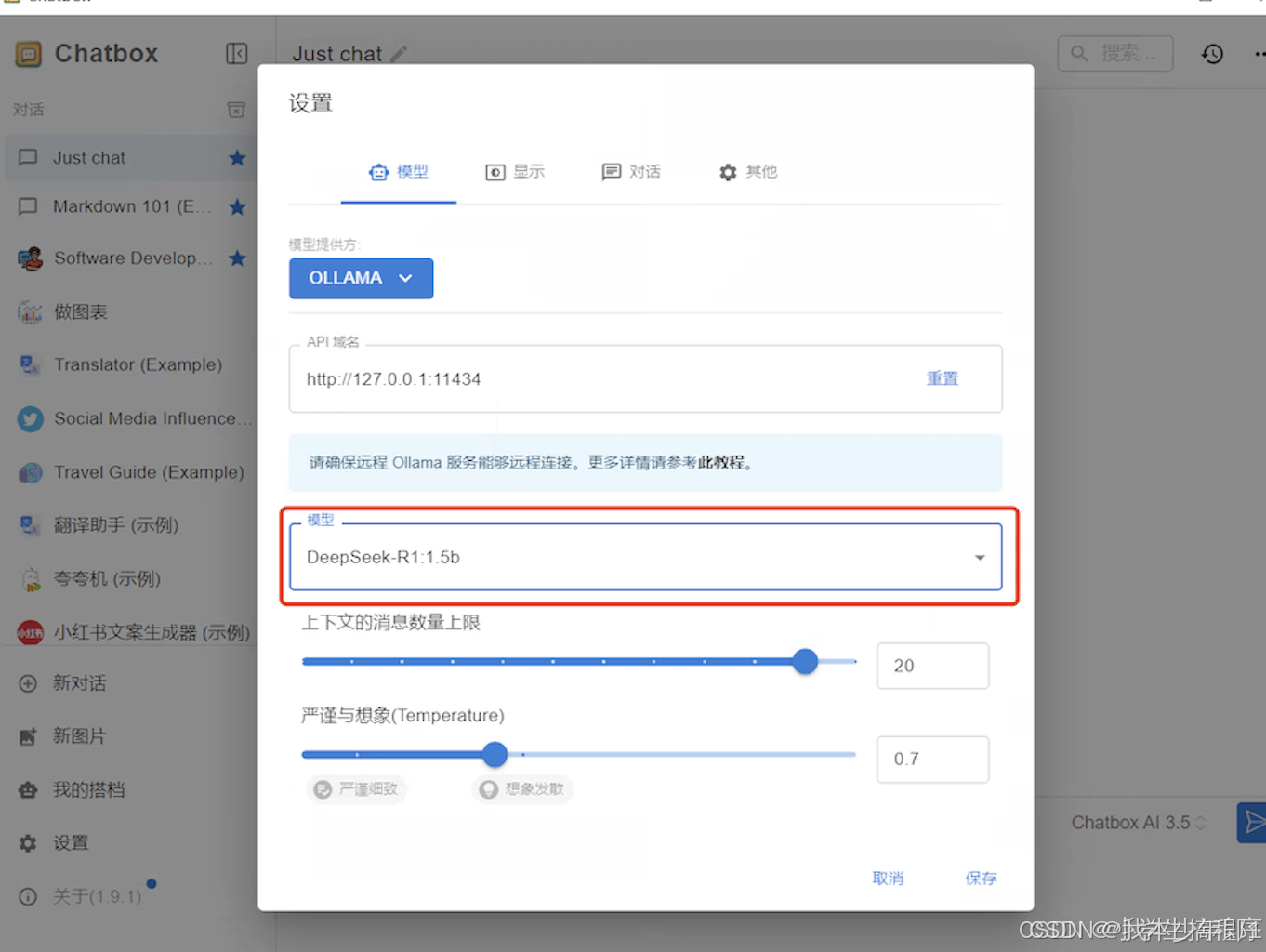1266x952 pixels.
Task: Collapse the Chatbox sidebar panel icon
Action: coord(237,54)
